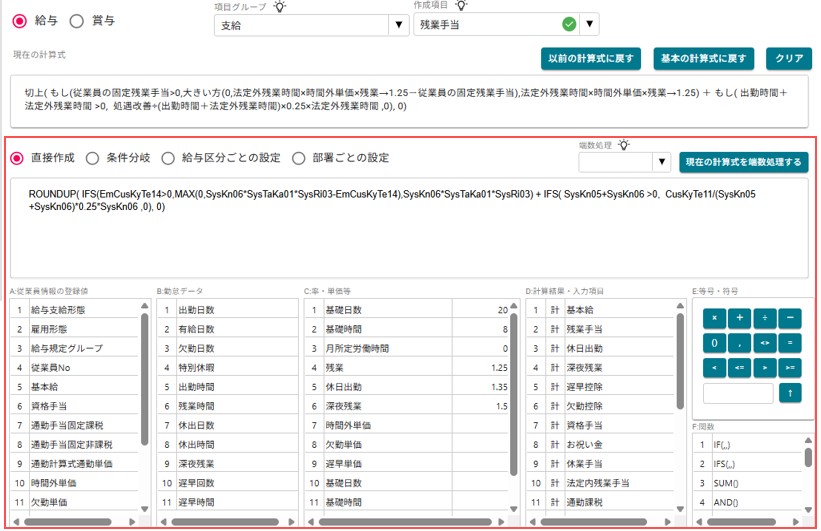The image size is (821, 531).
Task: Select the 賞与 radio button
Action: [76, 21]
